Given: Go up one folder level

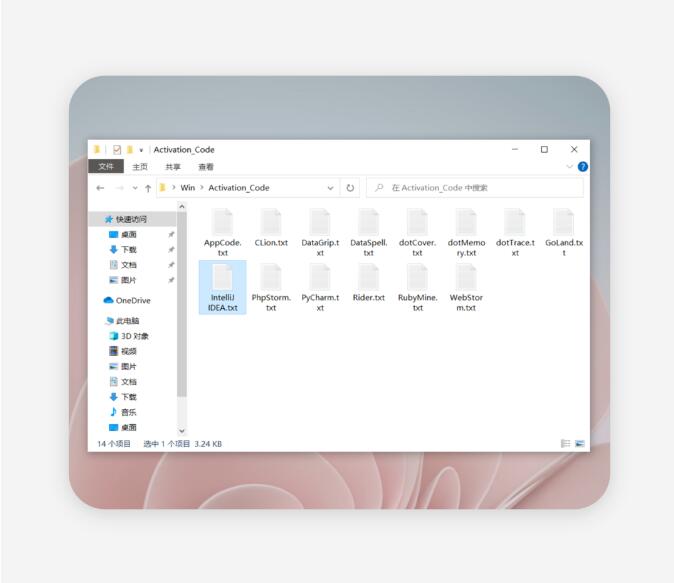Looking at the screenshot, I should tap(148, 188).
